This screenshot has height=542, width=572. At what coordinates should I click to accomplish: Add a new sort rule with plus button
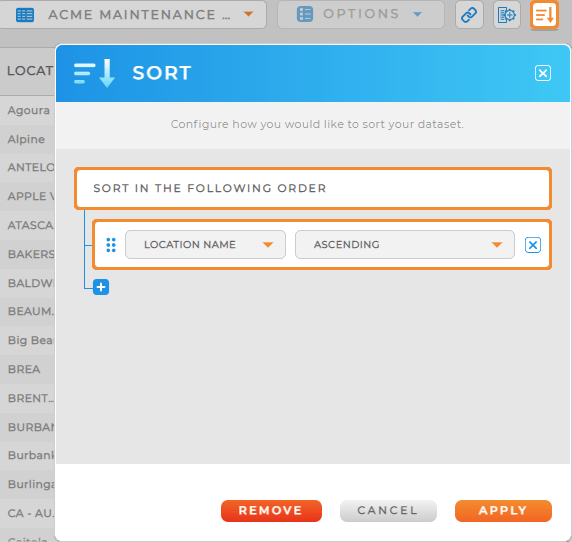click(x=101, y=287)
